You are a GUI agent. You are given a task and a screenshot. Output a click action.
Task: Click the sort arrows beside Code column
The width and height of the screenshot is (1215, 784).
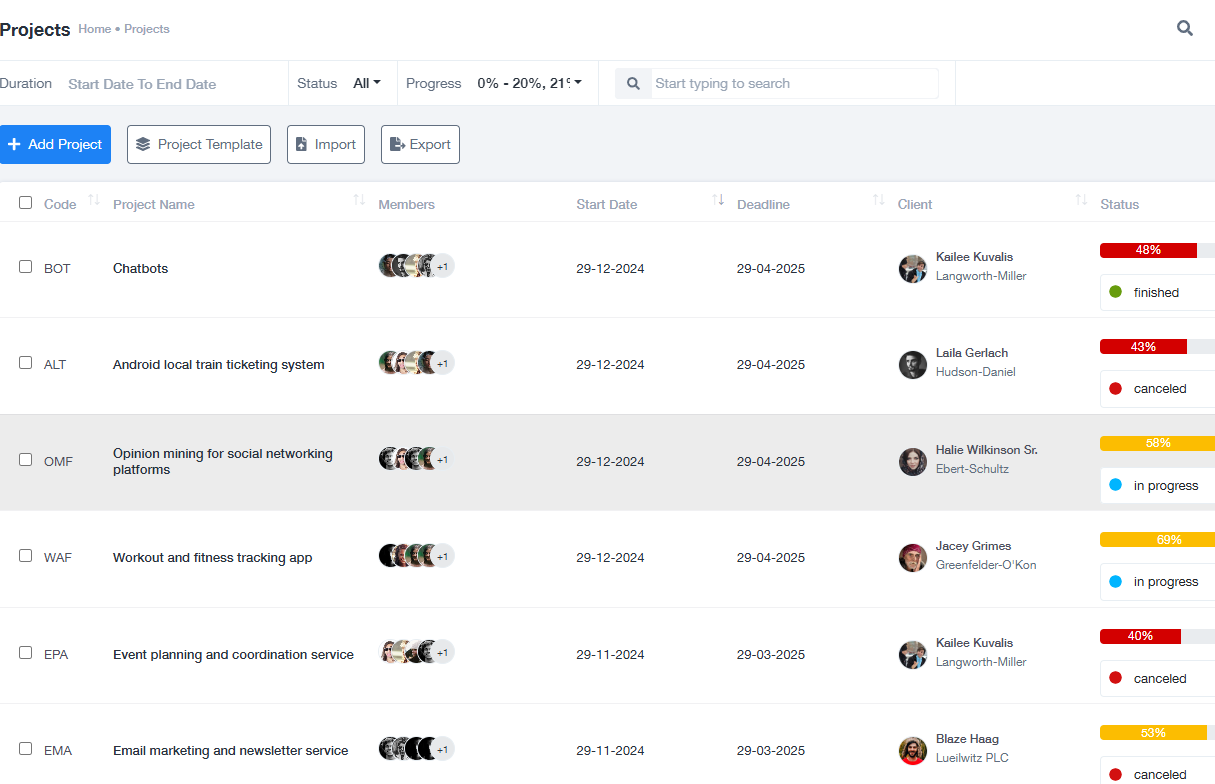[x=94, y=201]
